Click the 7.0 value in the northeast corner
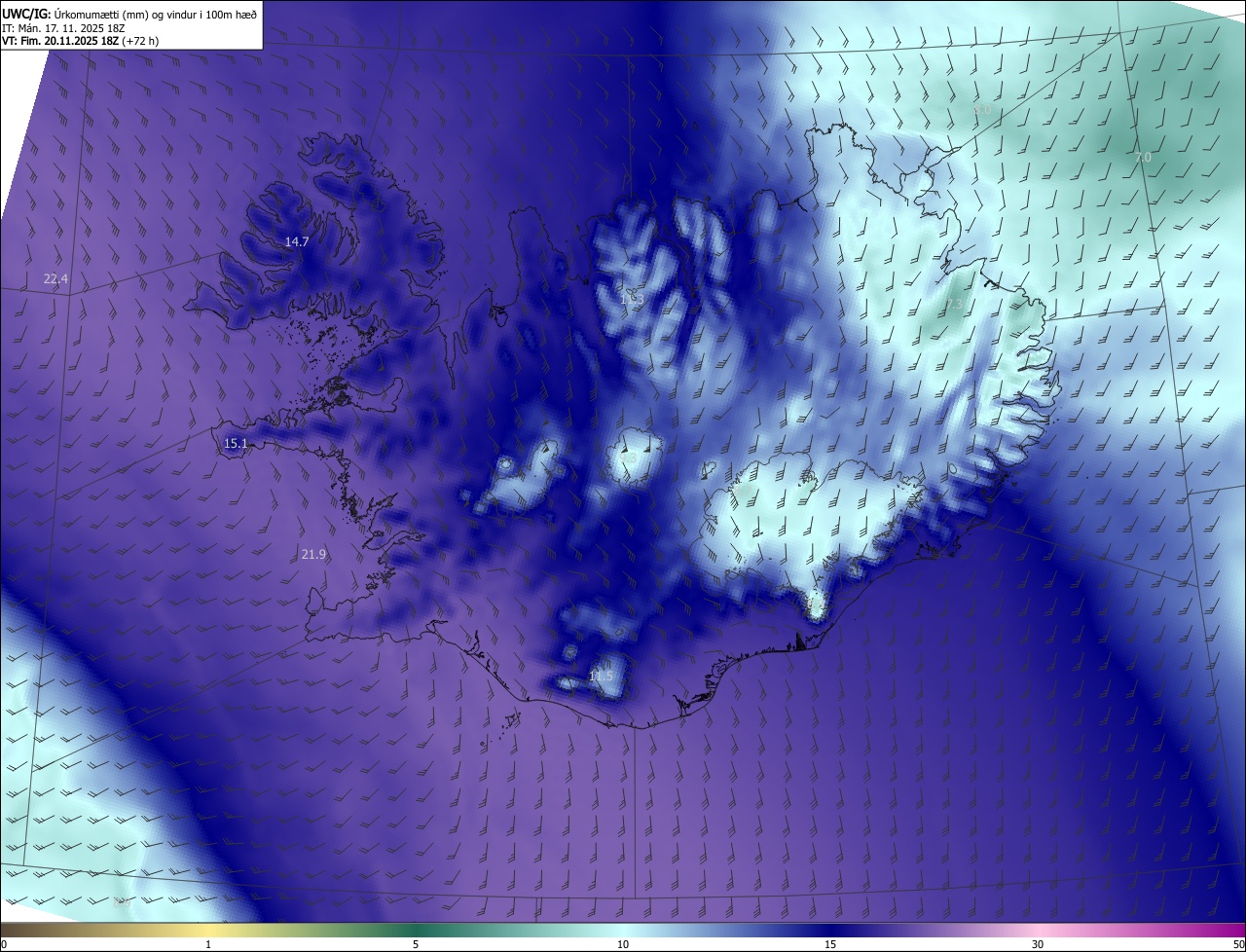1246x952 pixels. point(1143,157)
